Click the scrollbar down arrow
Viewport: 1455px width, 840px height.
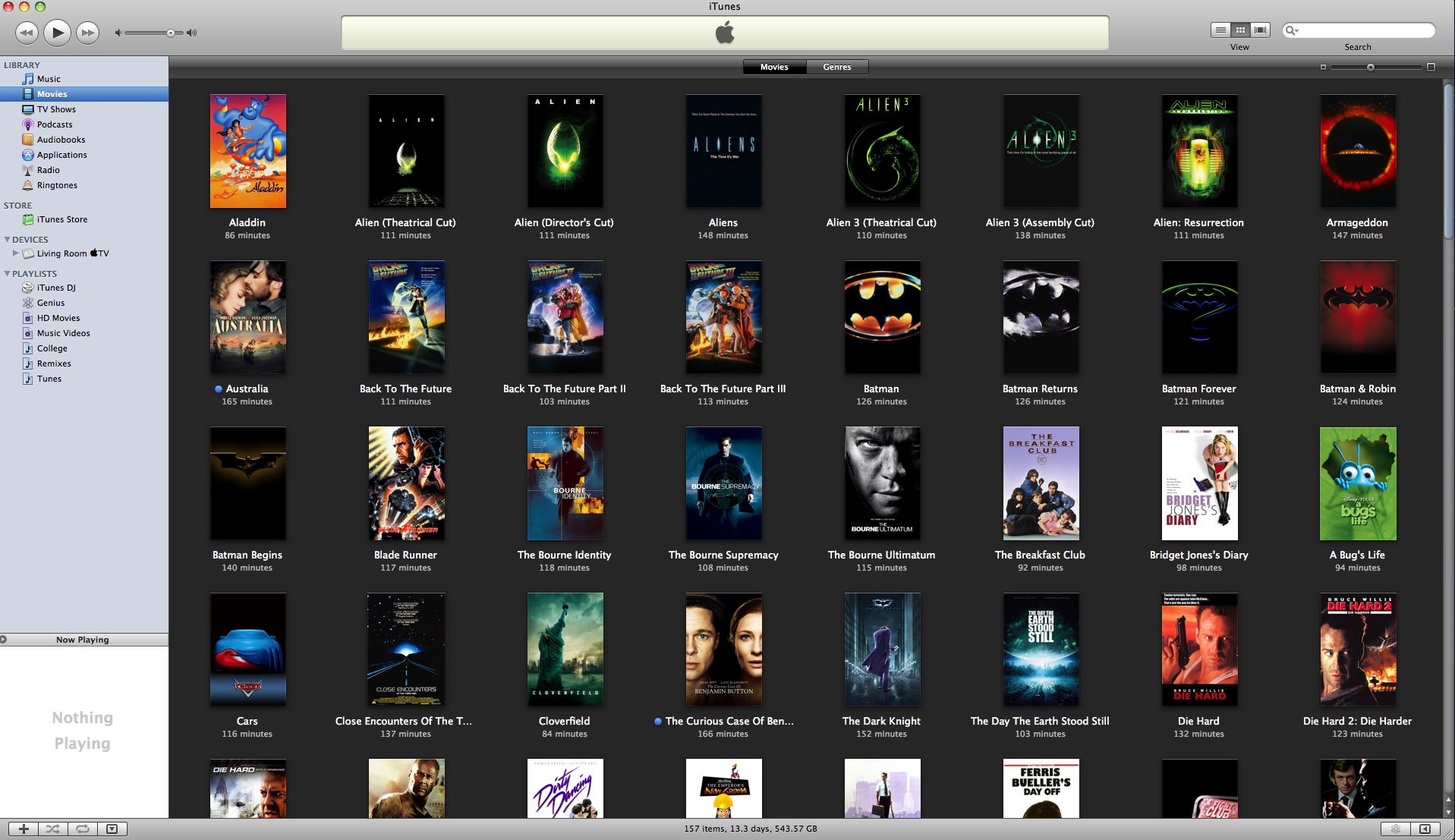1449,811
